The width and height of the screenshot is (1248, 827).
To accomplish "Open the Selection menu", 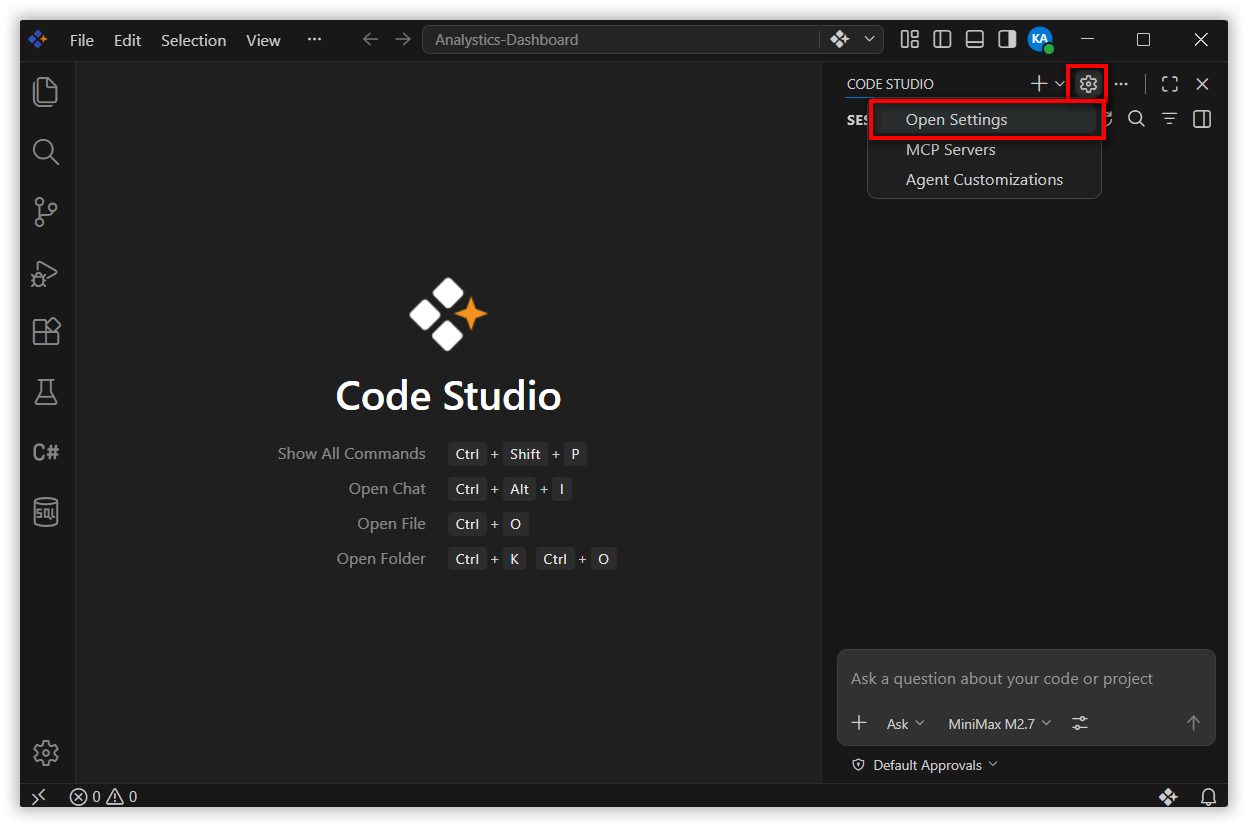I will 194,40.
